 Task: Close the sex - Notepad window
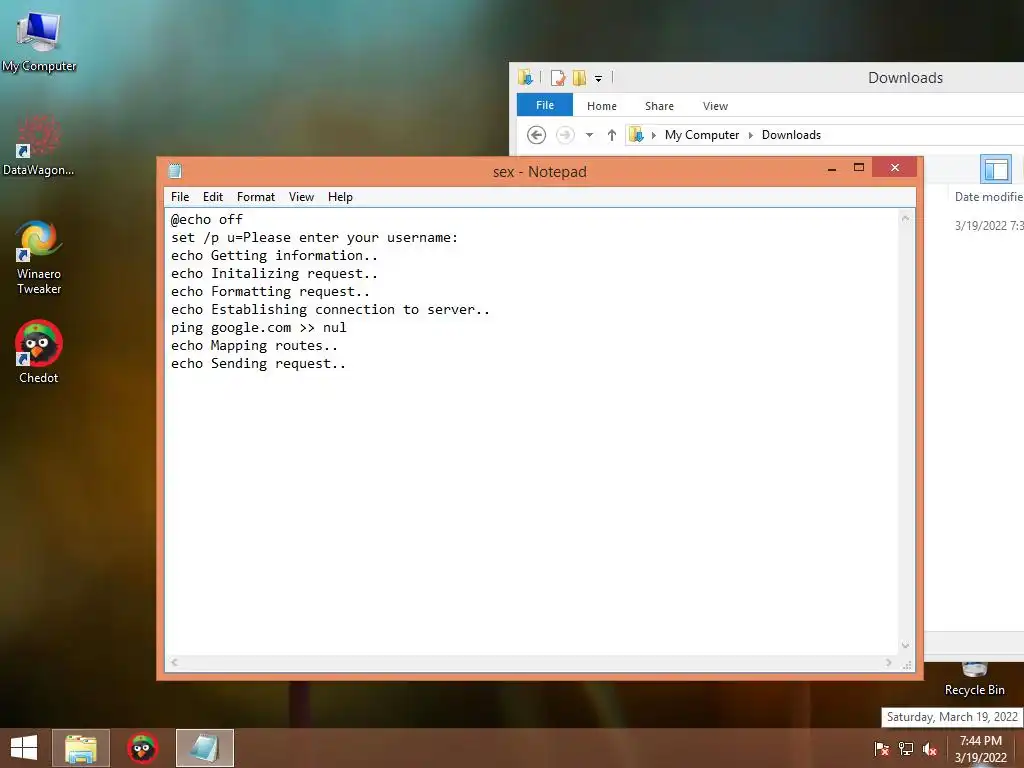point(895,168)
